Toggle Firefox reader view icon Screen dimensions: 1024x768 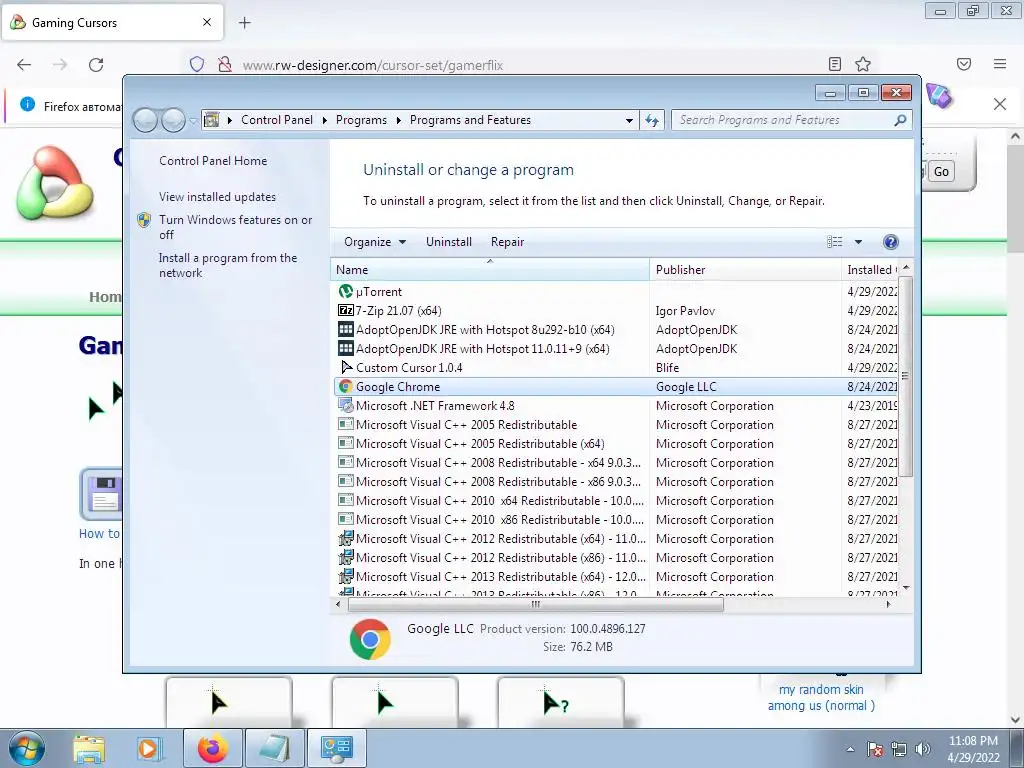point(835,64)
